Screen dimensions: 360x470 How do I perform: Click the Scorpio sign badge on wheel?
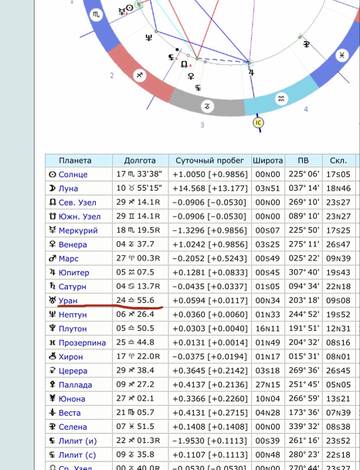(x=96, y=14)
